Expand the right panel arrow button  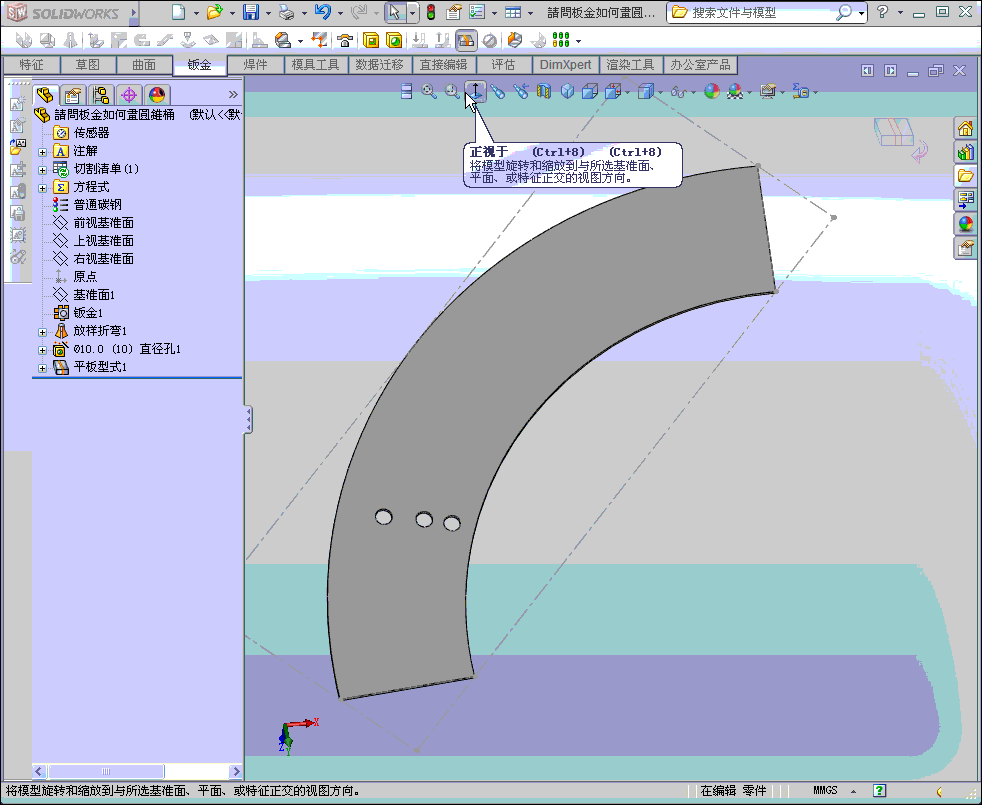pyautogui.click(x=891, y=71)
